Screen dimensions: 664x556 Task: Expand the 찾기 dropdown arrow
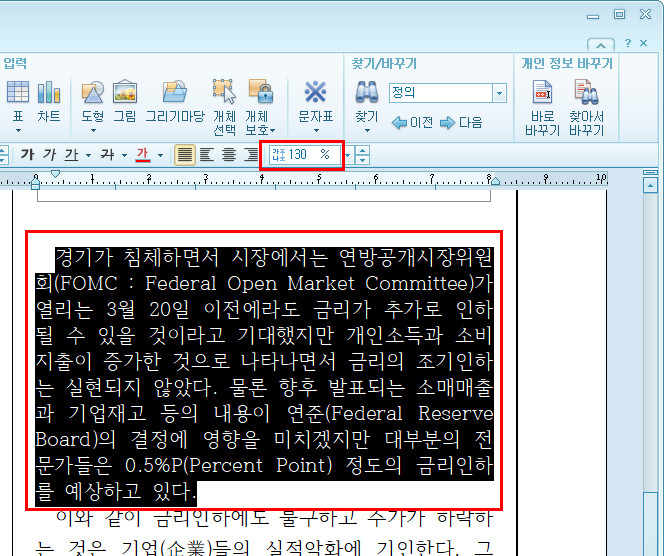367,131
